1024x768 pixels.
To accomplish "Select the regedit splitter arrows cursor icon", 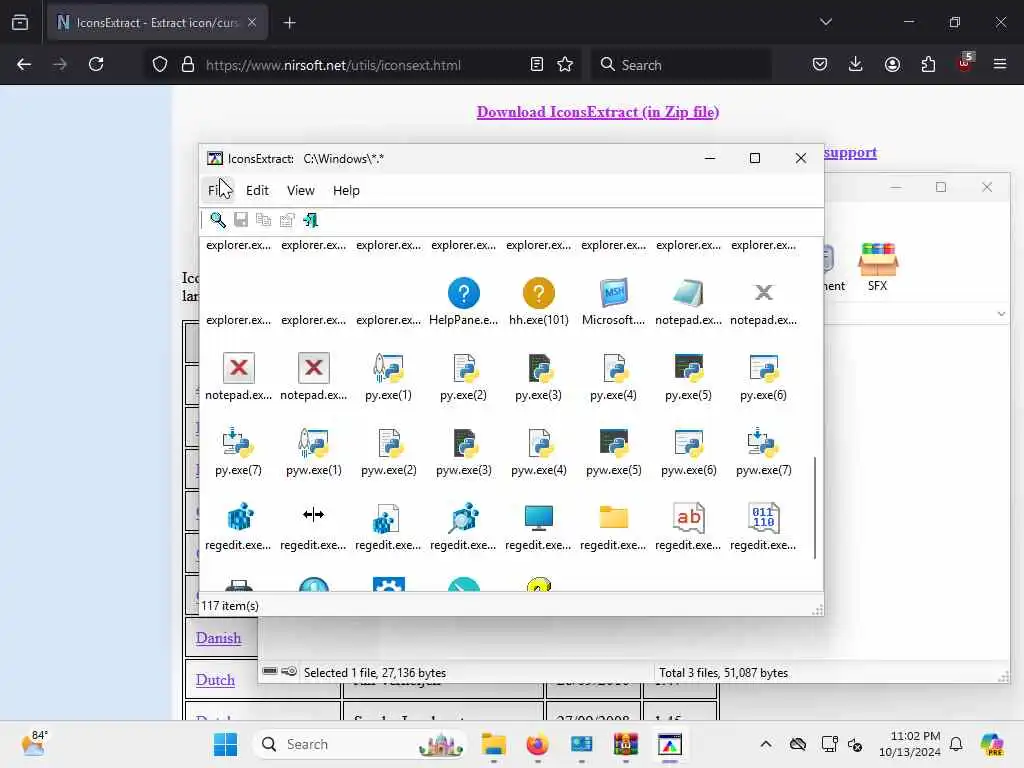I will [313, 515].
